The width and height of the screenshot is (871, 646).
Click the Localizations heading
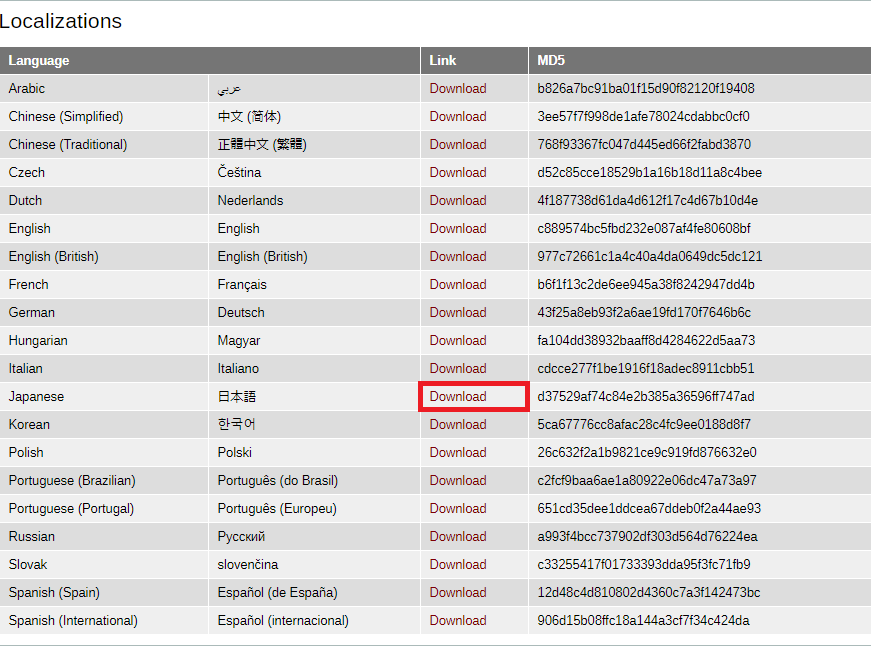[x=61, y=21]
